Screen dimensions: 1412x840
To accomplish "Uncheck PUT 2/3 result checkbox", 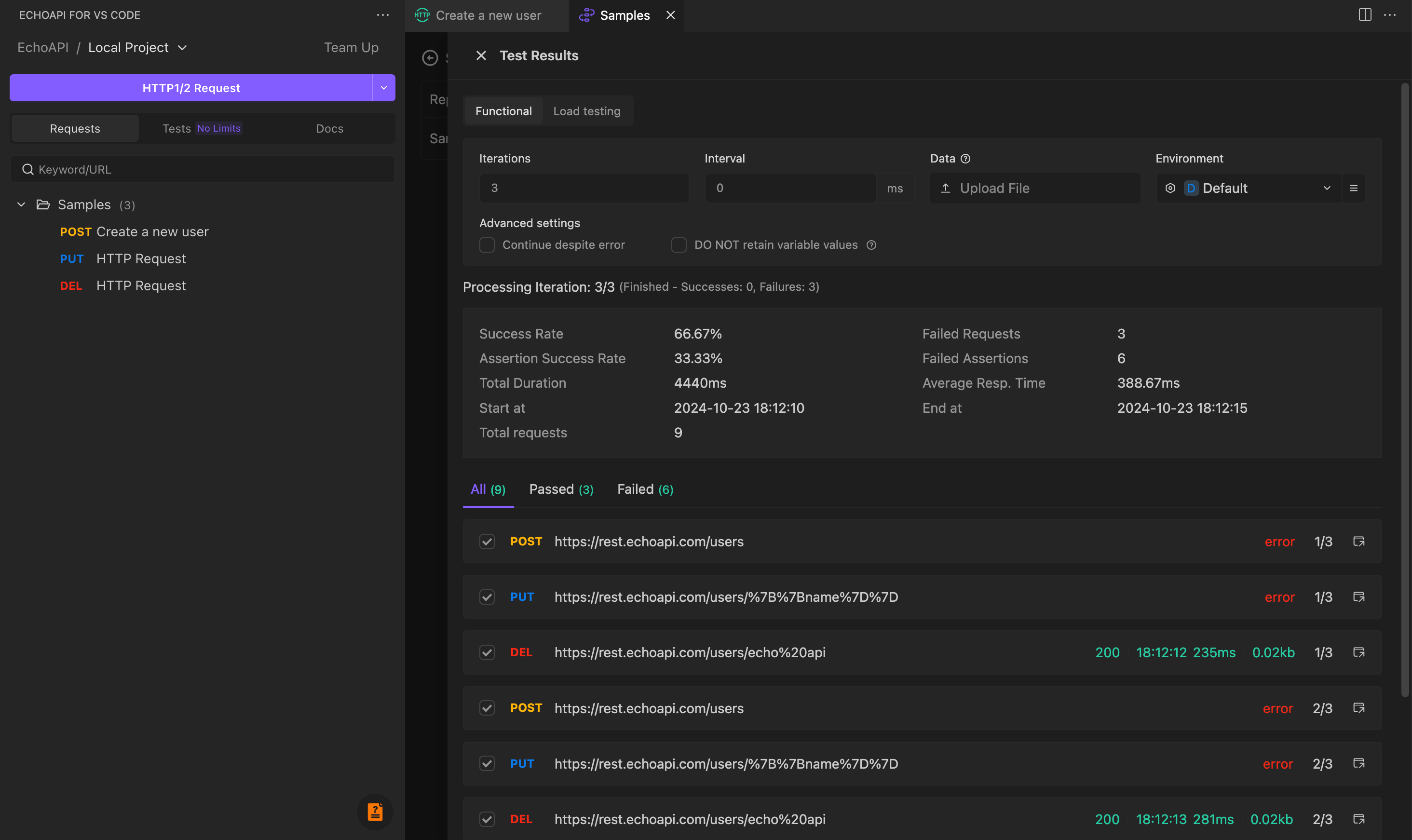I will click(x=487, y=764).
